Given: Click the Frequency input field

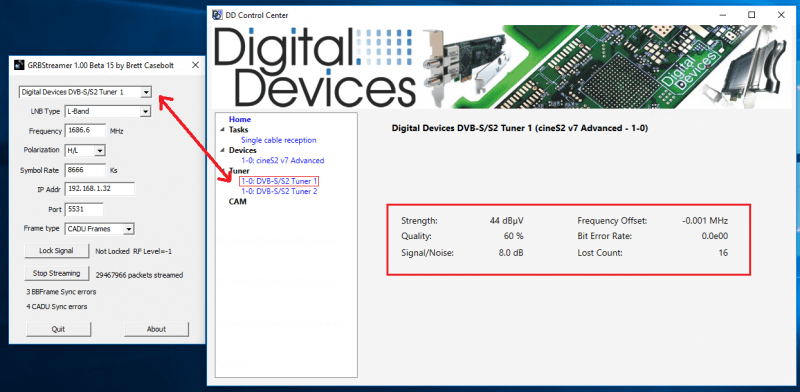Looking at the screenshot, I should (85, 131).
